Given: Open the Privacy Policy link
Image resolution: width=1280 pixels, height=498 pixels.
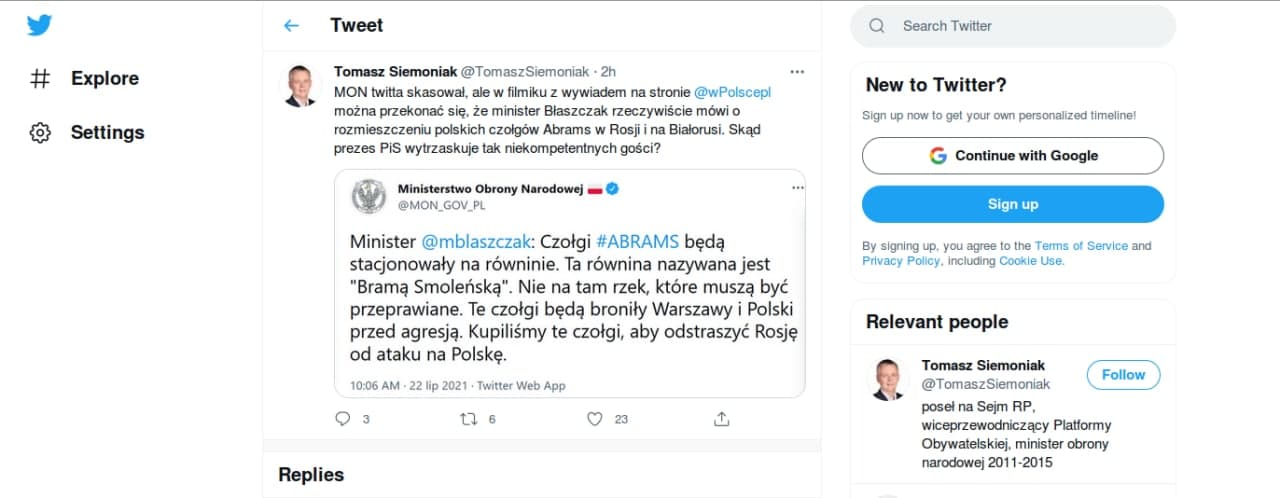Looking at the screenshot, I should click(900, 261).
